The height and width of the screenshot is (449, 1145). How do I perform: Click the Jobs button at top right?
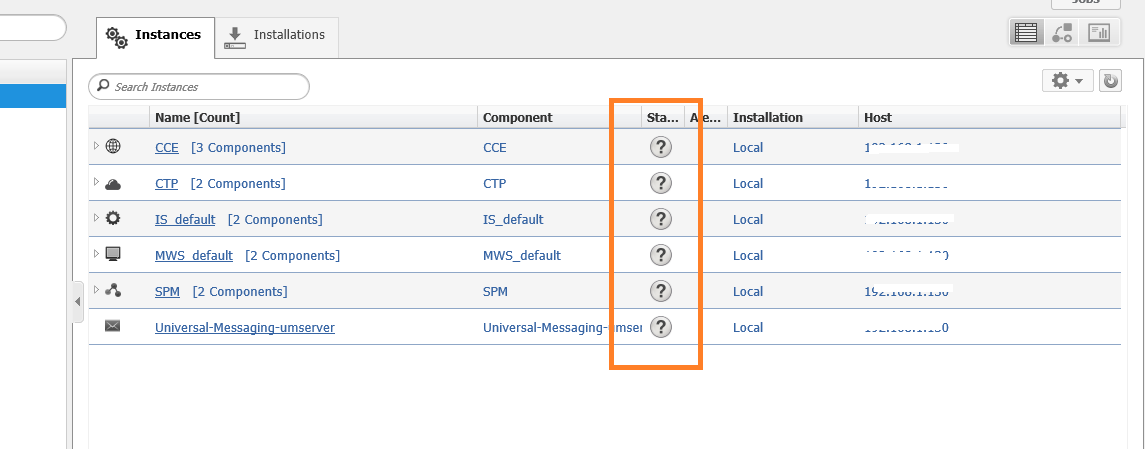pyautogui.click(x=1086, y=4)
